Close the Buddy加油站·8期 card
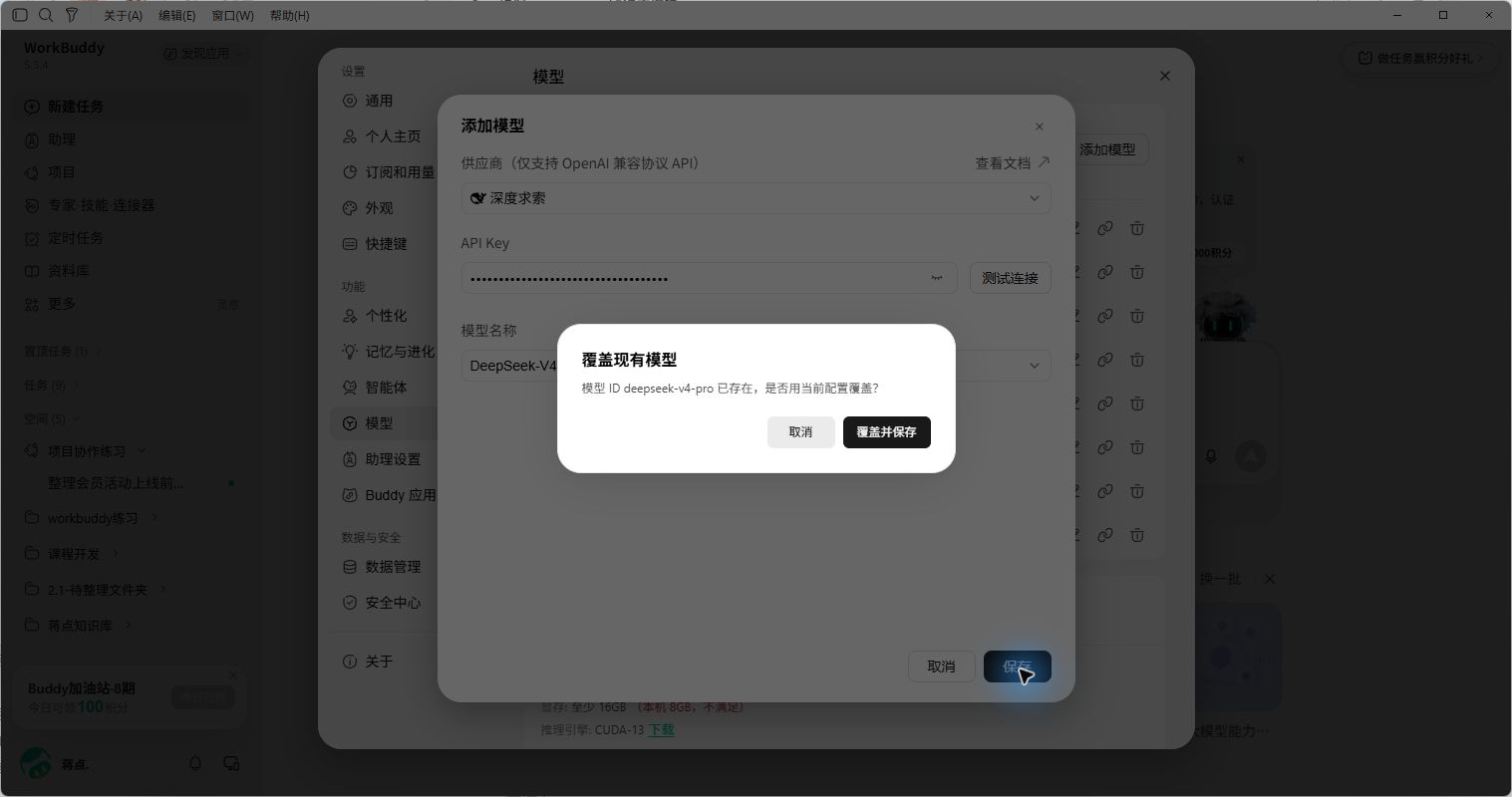This screenshot has width=1512, height=797. tap(233, 675)
